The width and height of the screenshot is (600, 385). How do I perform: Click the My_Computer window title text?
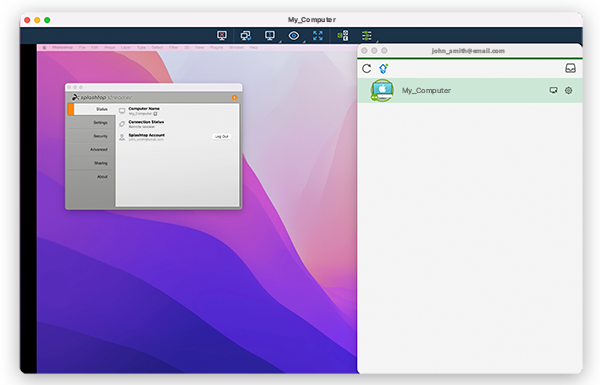pyautogui.click(x=312, y=20)
